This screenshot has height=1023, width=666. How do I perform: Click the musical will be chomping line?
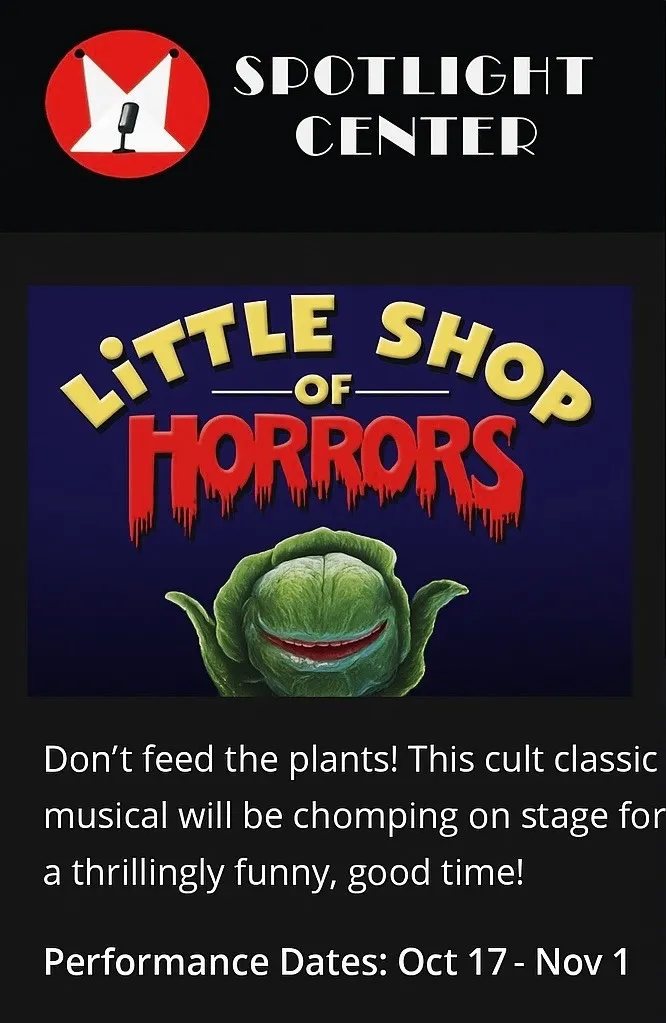pyautogui.click(x=354, y=817)
